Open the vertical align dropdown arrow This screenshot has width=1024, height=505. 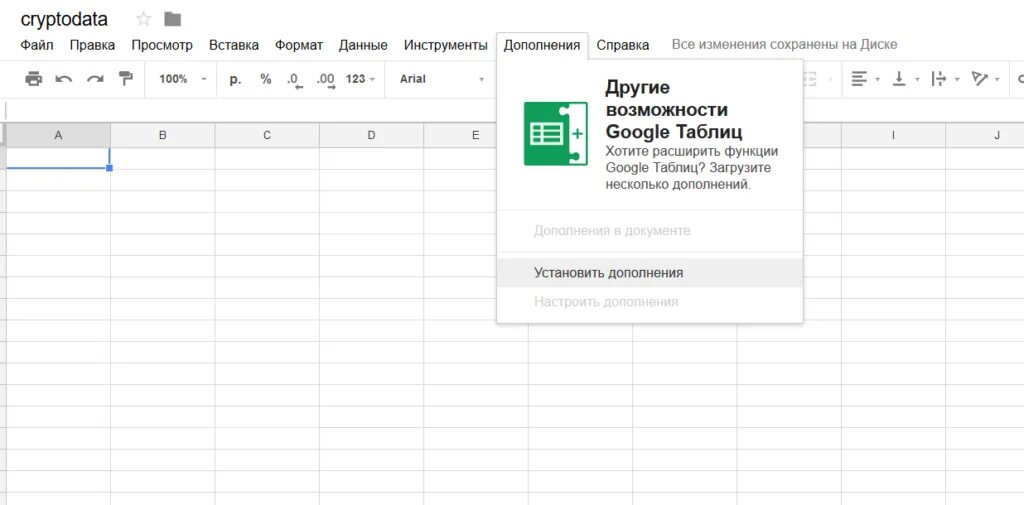(x=917, y=80)
